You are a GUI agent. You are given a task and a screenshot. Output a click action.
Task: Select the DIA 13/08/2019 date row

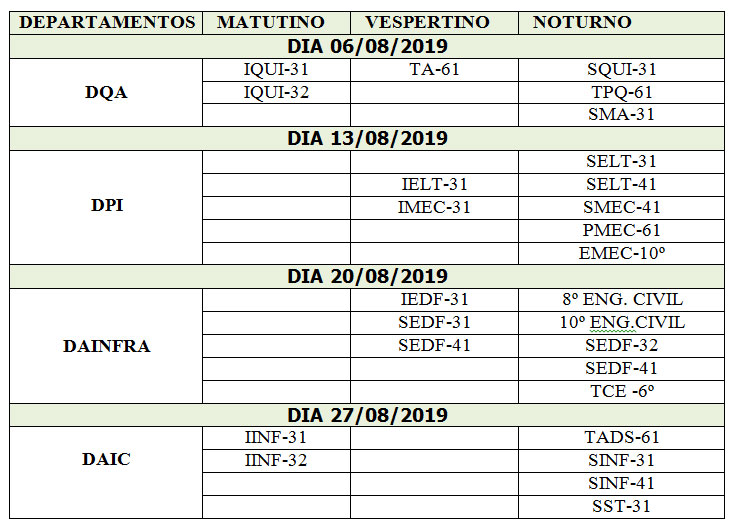pos(367,138)
